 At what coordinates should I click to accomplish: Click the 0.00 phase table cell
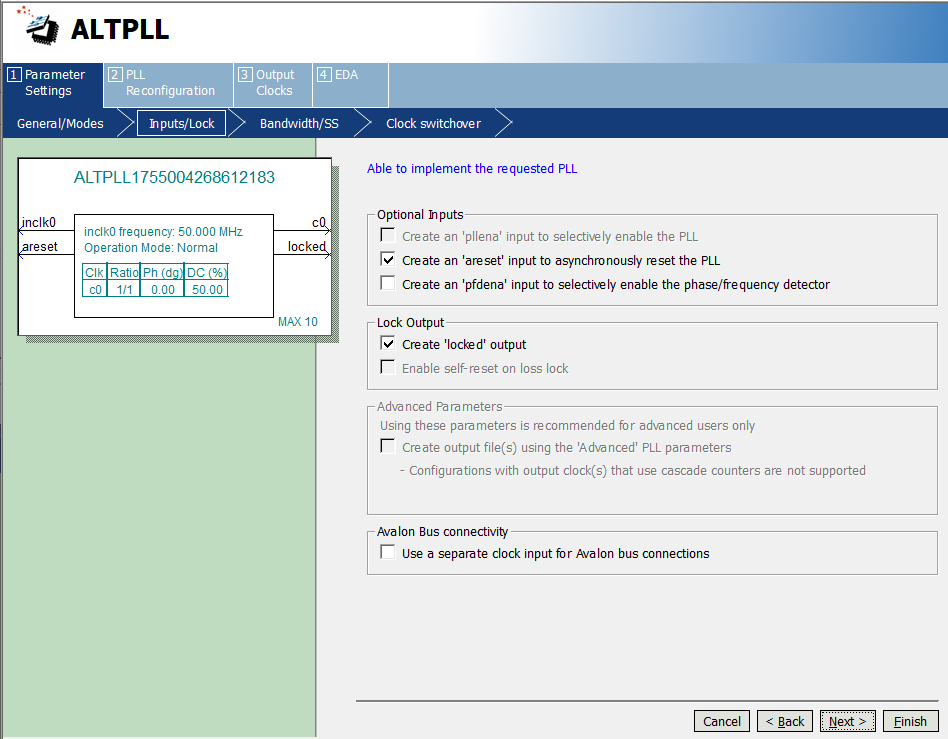click(x=162, y=290)
